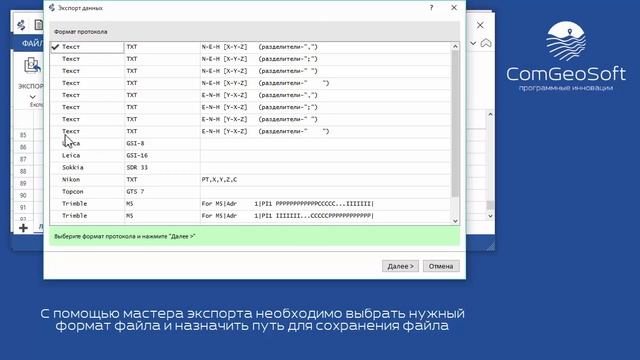Select Текст TXT N-E-H space delimiter row
The height and width of the screenshot is (360, 640).
pyautogui.click(x=250, y=71)
